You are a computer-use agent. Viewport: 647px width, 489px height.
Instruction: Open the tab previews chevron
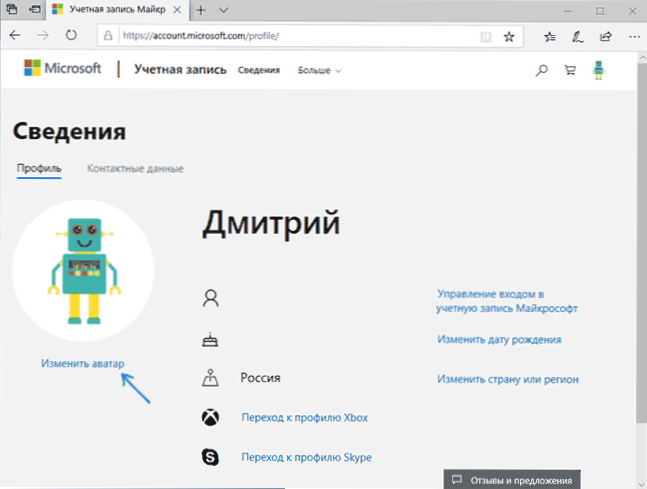pos(223,10)
